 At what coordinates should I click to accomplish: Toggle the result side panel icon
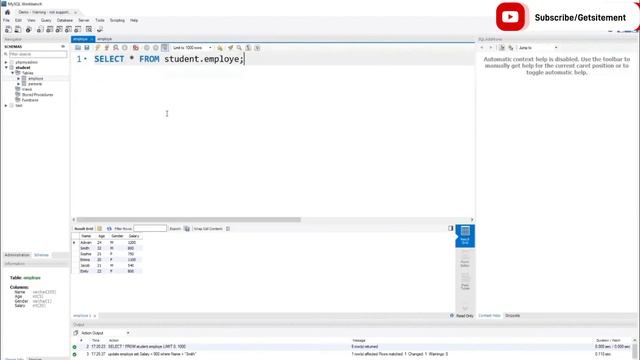(451, 228)
